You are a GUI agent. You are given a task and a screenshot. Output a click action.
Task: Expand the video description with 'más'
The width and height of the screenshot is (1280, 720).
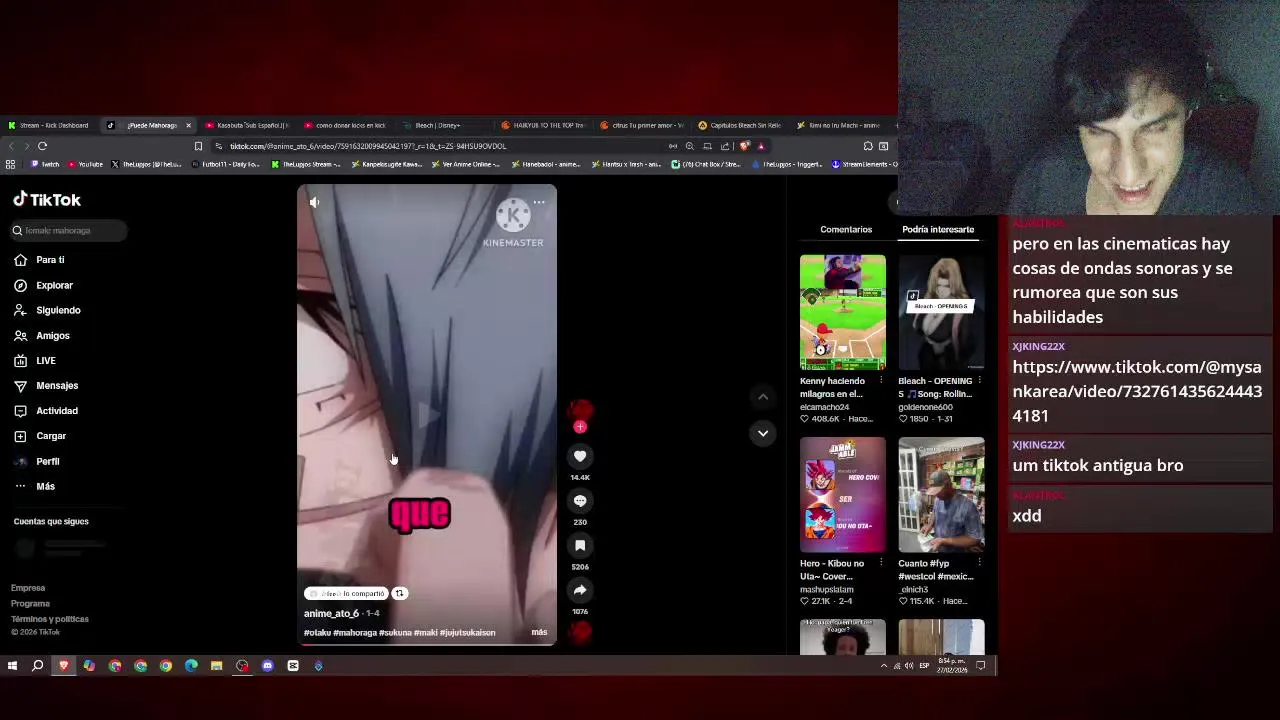(539, 632)
